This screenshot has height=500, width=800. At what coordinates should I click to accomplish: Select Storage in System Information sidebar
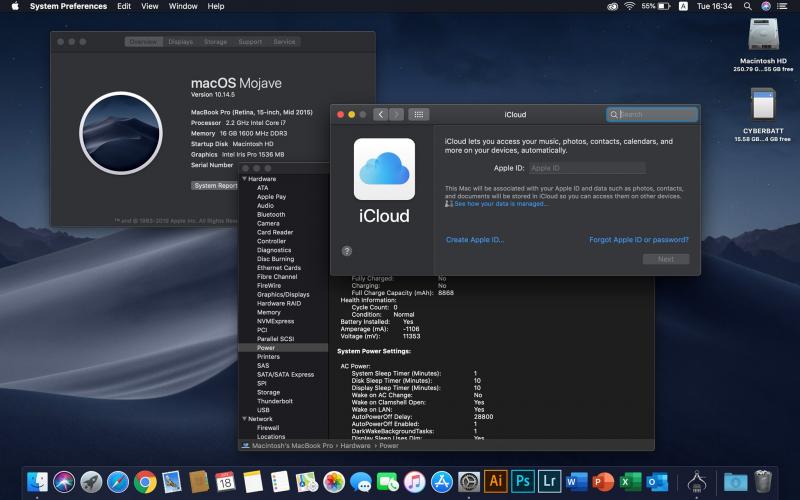[268, 392]
